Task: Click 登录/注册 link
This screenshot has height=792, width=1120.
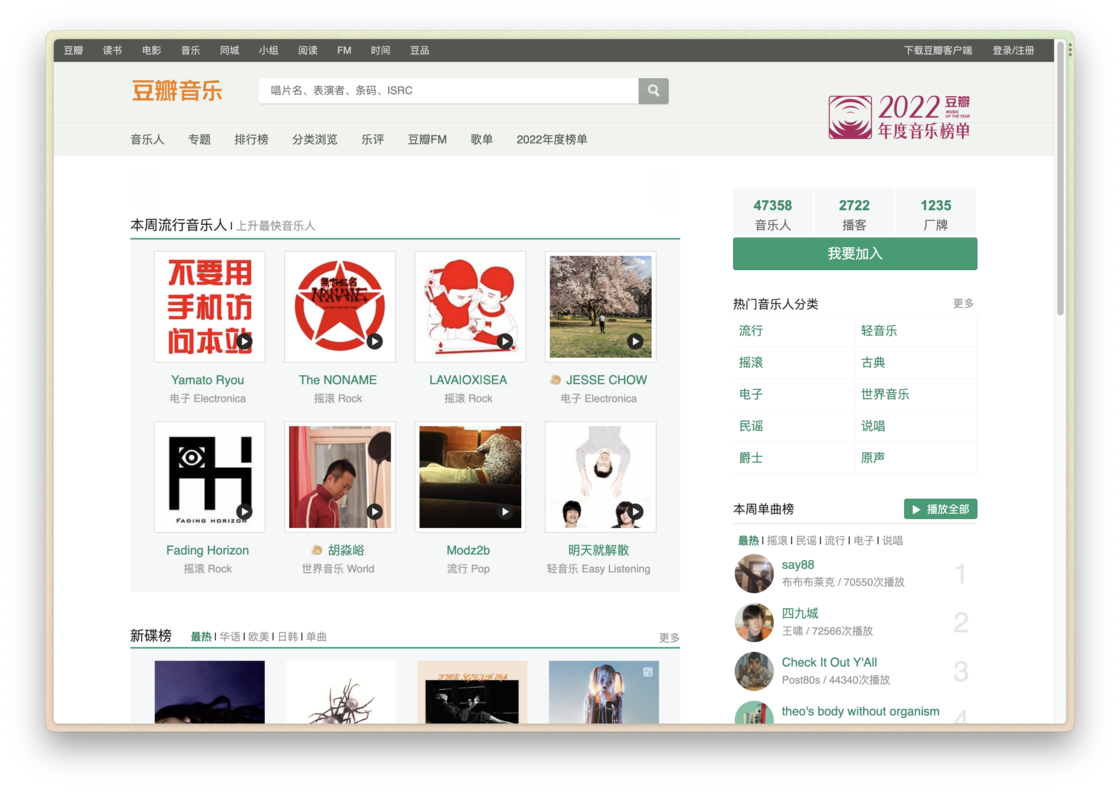Action: [1013, 51]
